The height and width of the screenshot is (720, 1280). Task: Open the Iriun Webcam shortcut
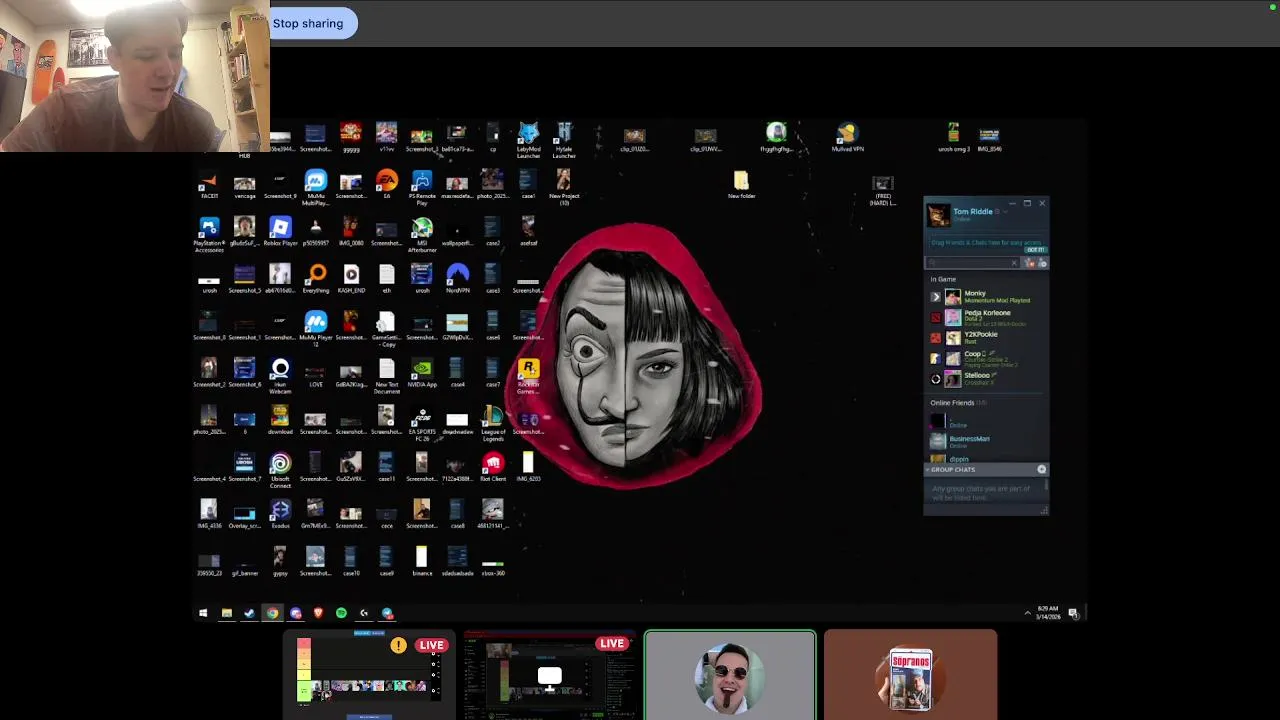coord(280,376)
